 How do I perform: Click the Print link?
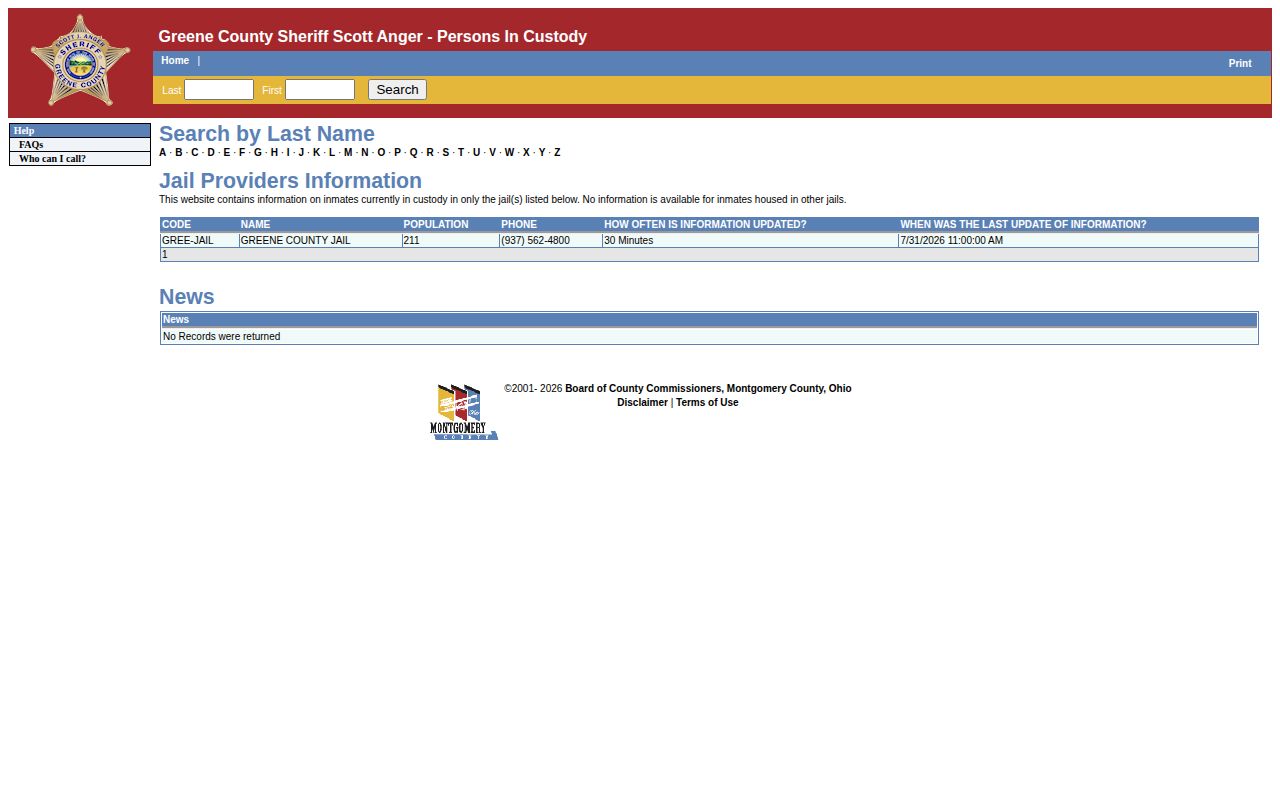pos(1240,63)
